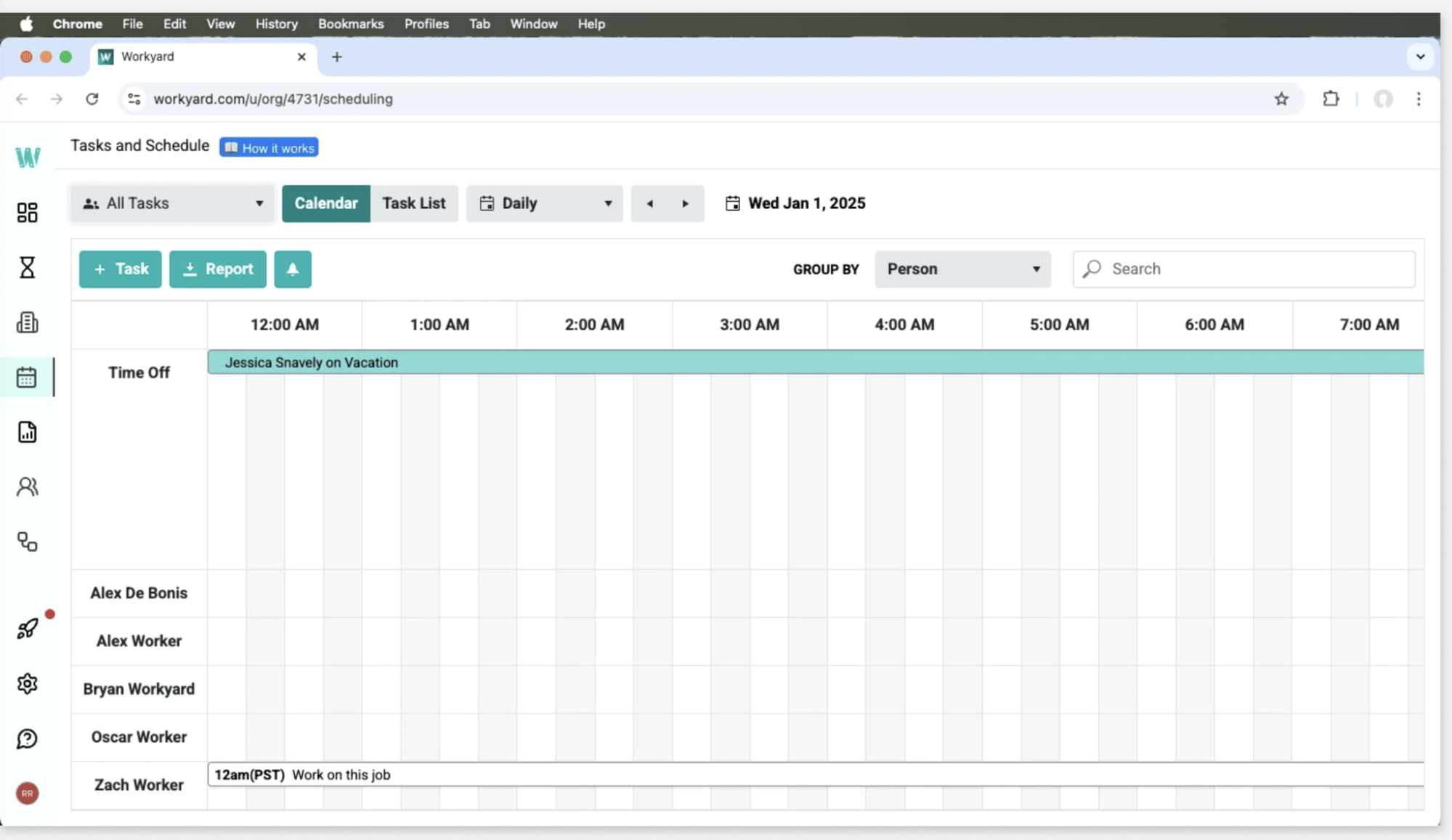The image size is (1452, 840).
Task: Go to next day arrow
Action: [x=685, y=203]
